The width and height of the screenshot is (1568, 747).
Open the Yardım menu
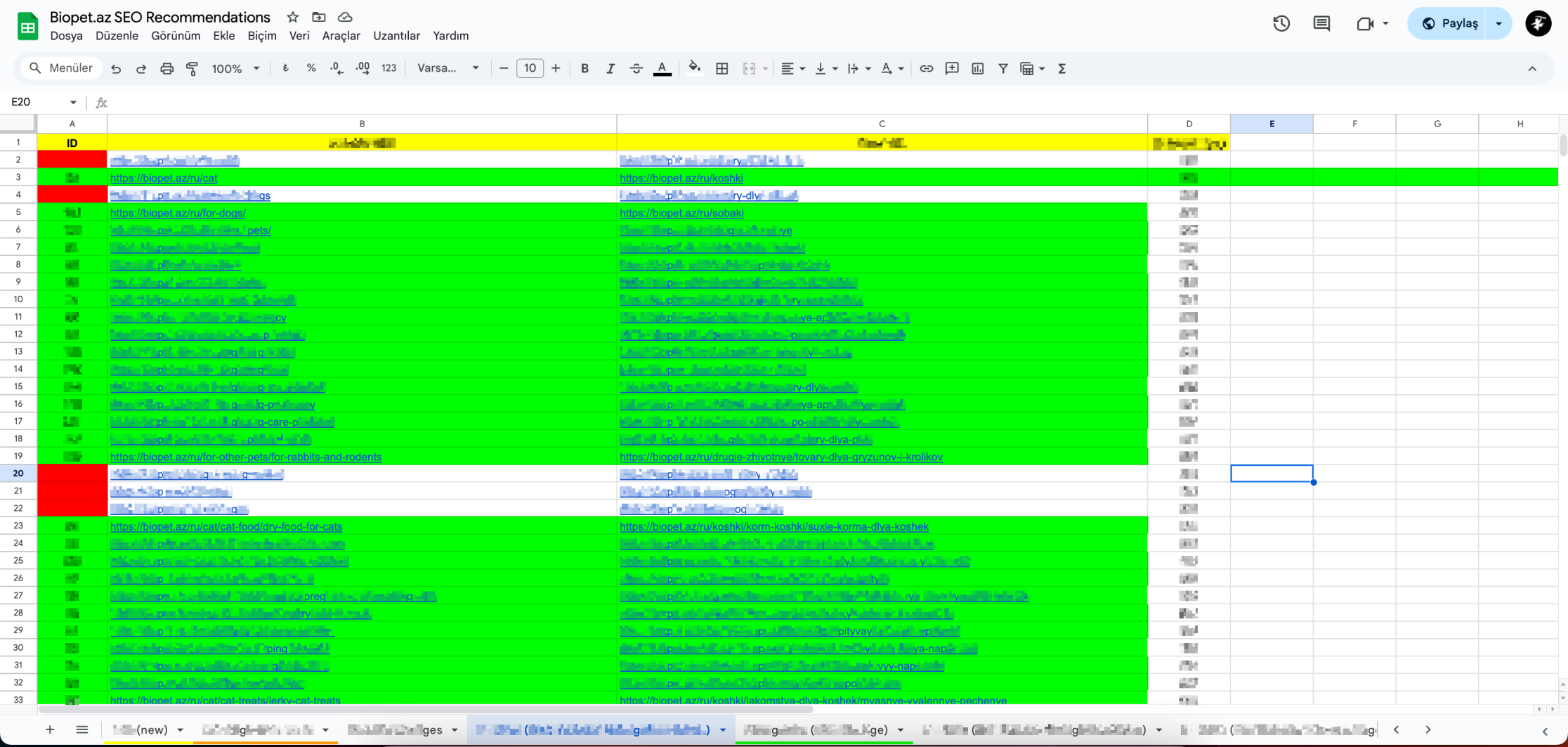450,36
